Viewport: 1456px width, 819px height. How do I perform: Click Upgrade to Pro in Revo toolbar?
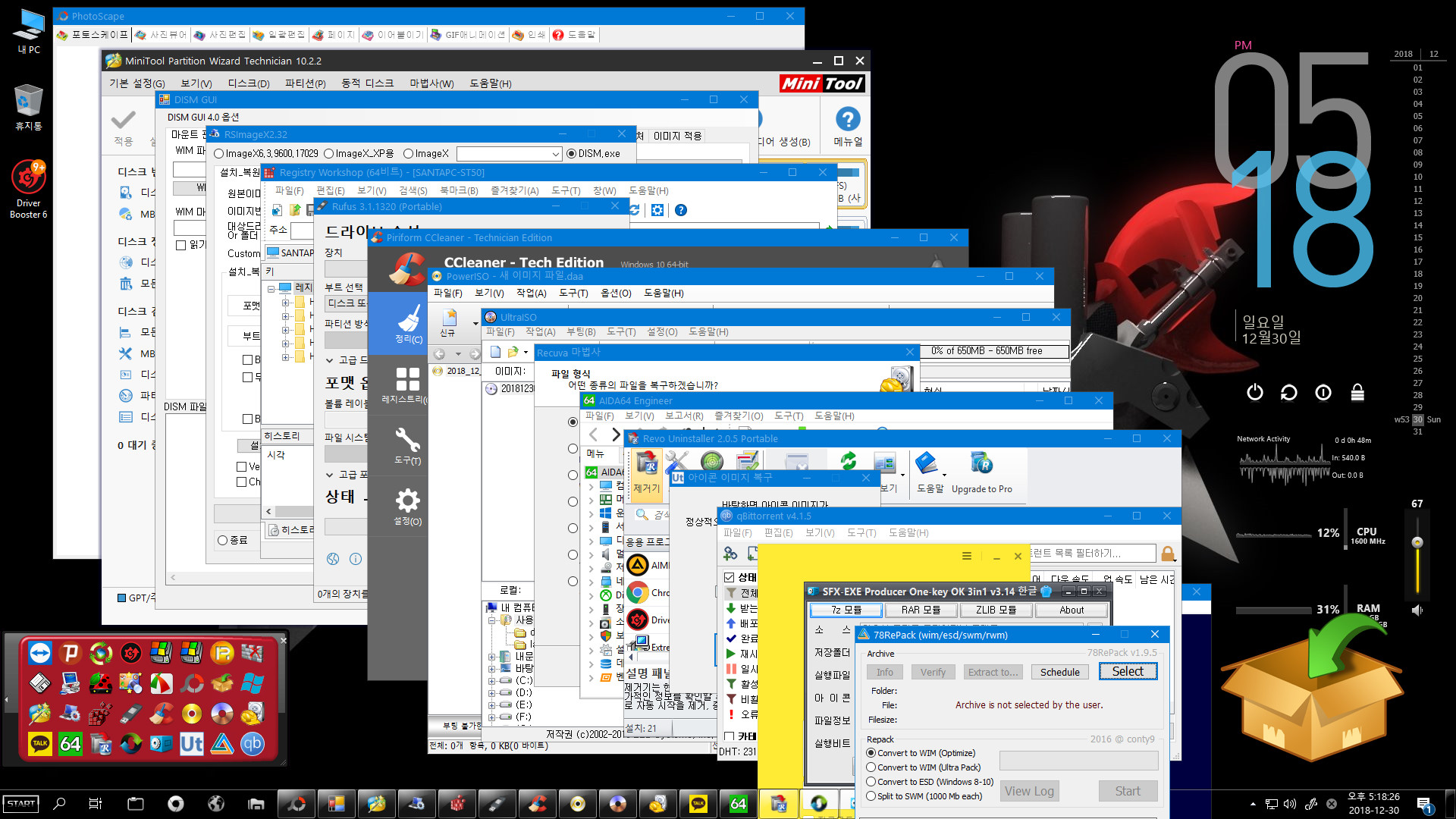click(981, 473)
